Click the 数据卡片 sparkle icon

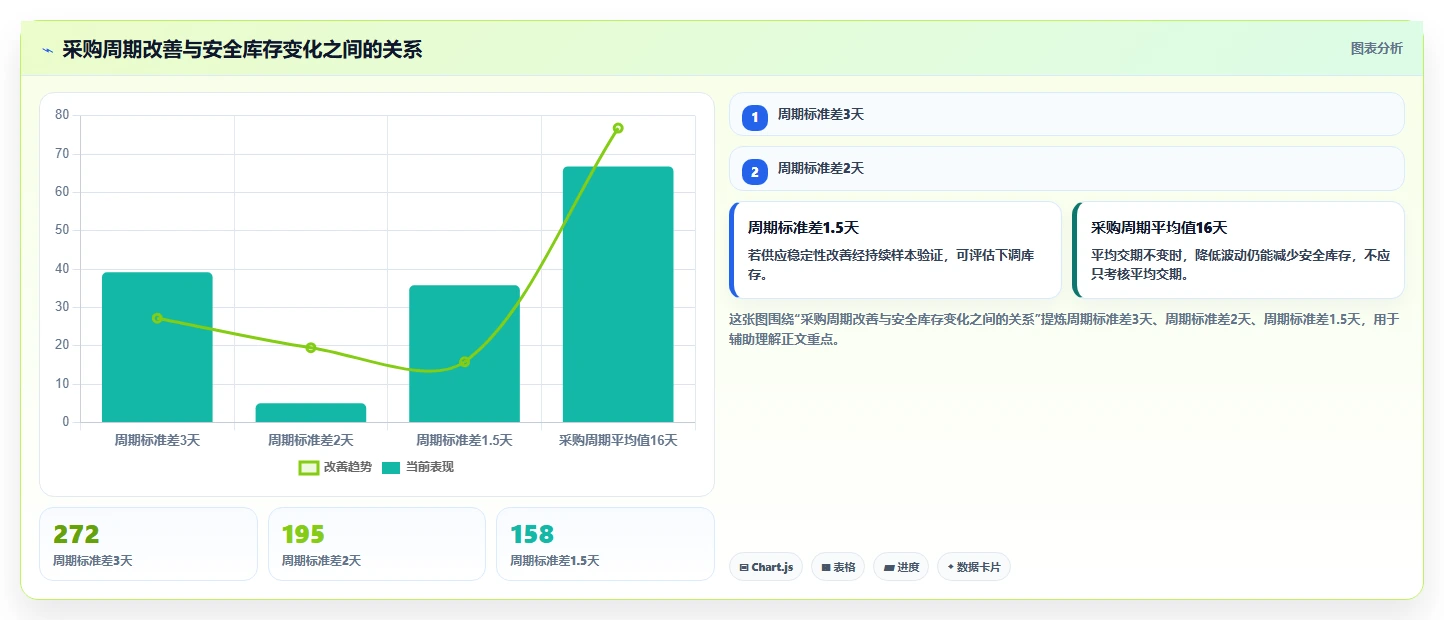pos(951,568)
